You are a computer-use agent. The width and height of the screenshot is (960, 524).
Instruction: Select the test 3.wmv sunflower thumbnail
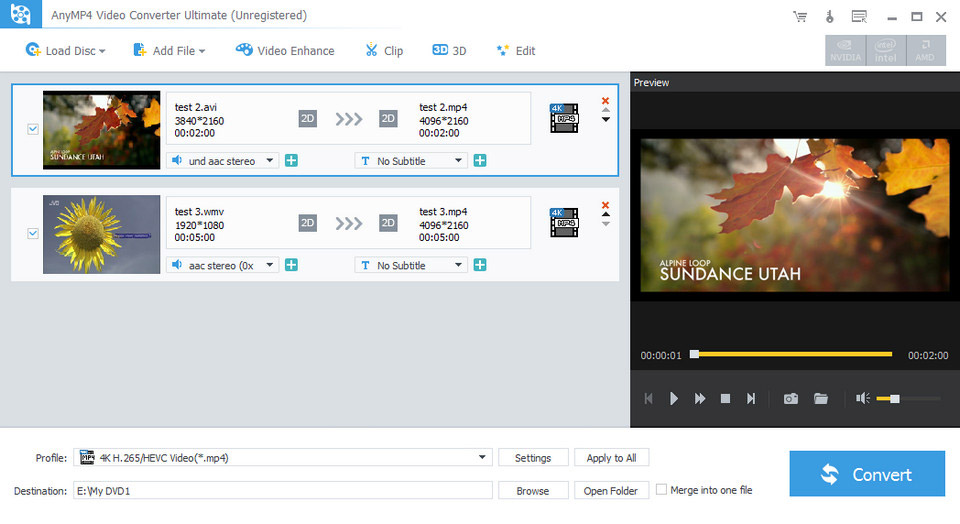(x=102, y=234)
